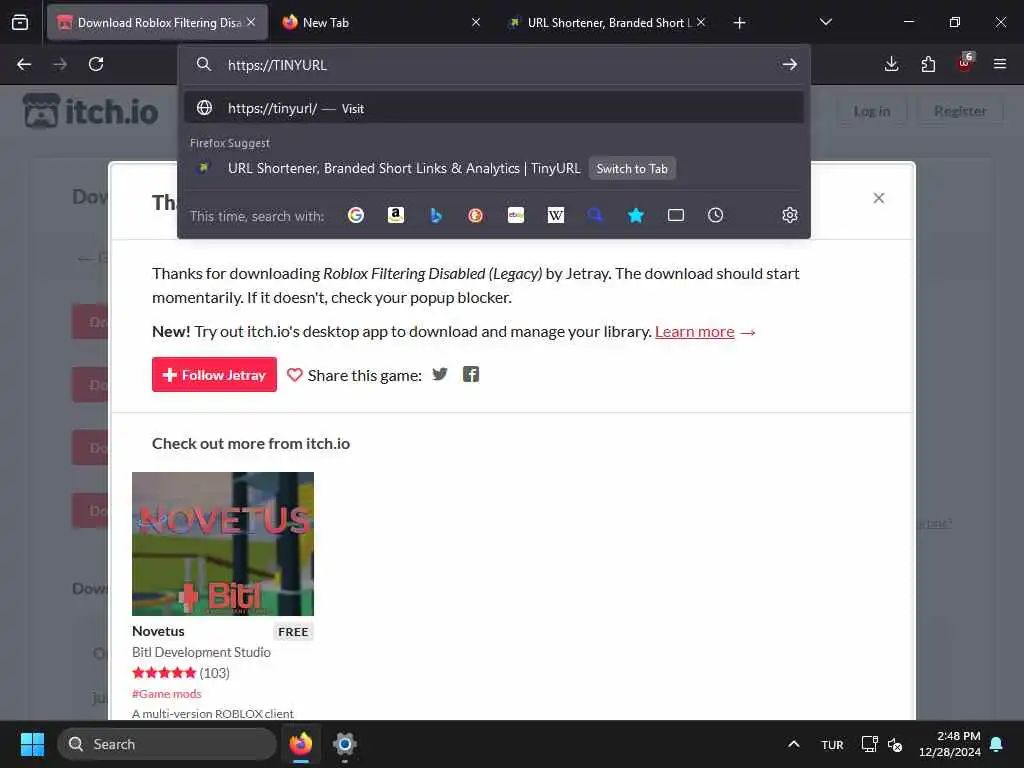Click Switch to Tab button
The width and height of the screenshot is (1024, 768).
(x=632, y=168)
